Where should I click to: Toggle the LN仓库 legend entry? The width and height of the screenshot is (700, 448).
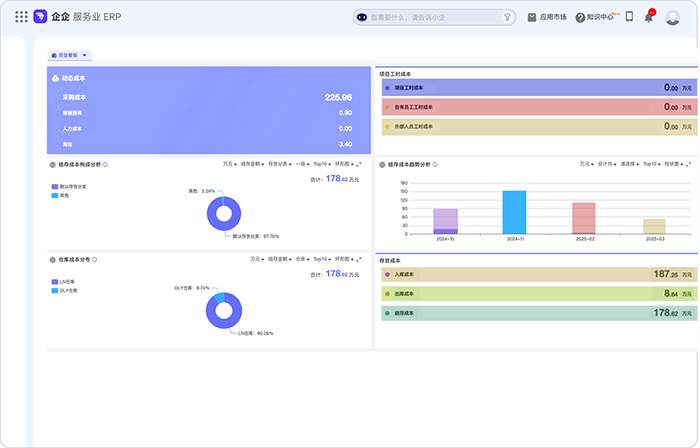tap(67, 282)
